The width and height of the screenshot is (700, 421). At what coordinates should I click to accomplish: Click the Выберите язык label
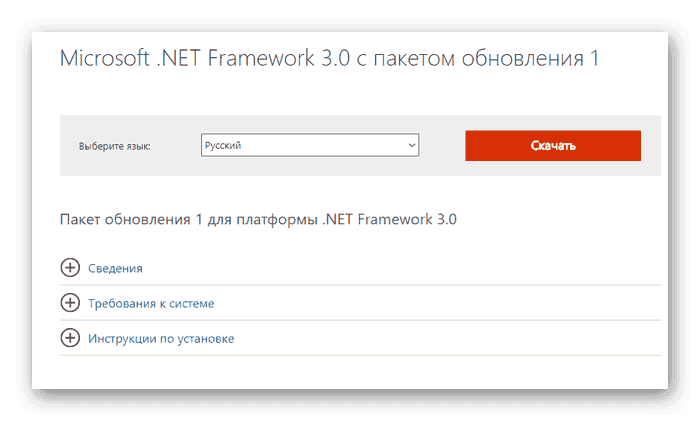pyautogui.click(x=115, y=146)
